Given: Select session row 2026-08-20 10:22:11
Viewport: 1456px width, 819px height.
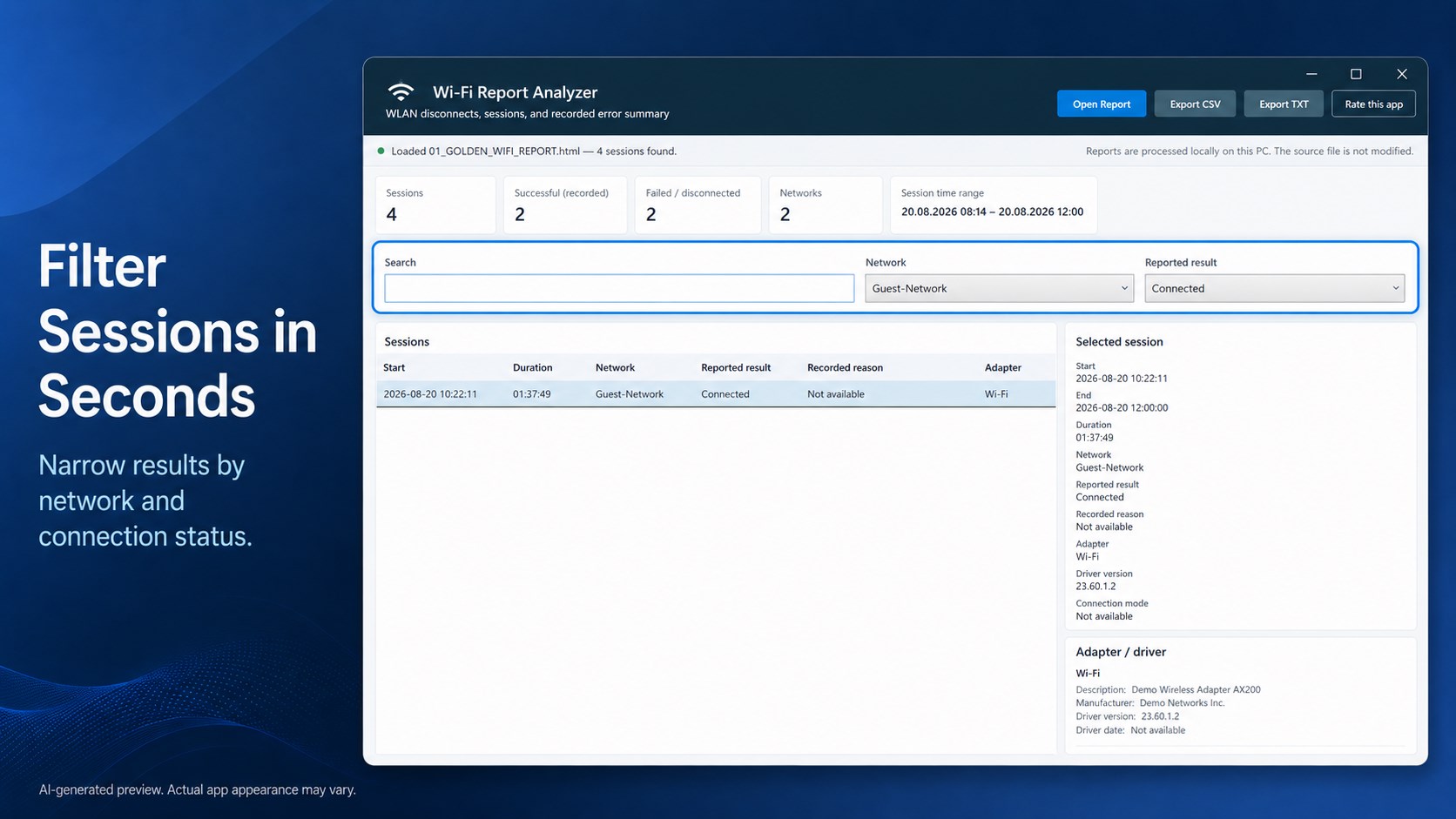Looking at the screenshot, I should (716, 393).
